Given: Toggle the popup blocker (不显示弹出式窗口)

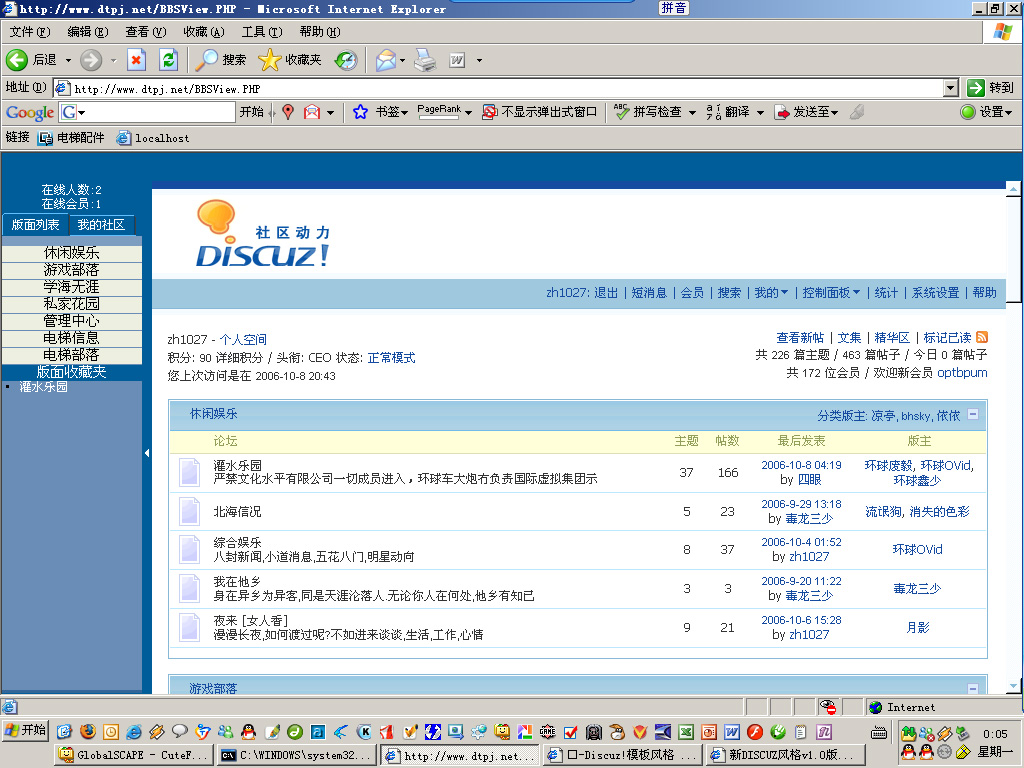Looking at the screenshot, I should (539, 112).
